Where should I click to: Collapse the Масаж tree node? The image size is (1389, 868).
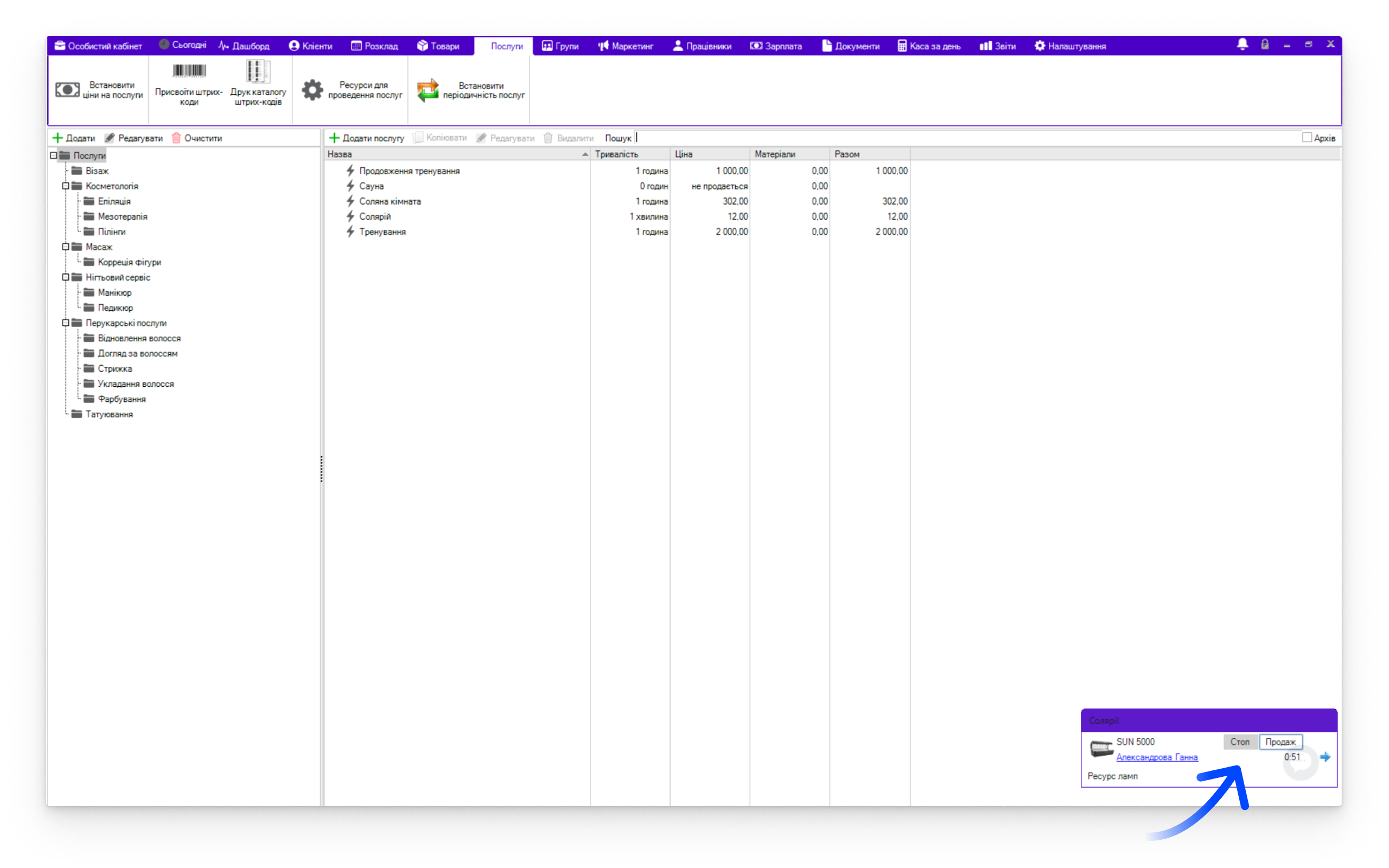pyautogui.click(x=66, y=247)
